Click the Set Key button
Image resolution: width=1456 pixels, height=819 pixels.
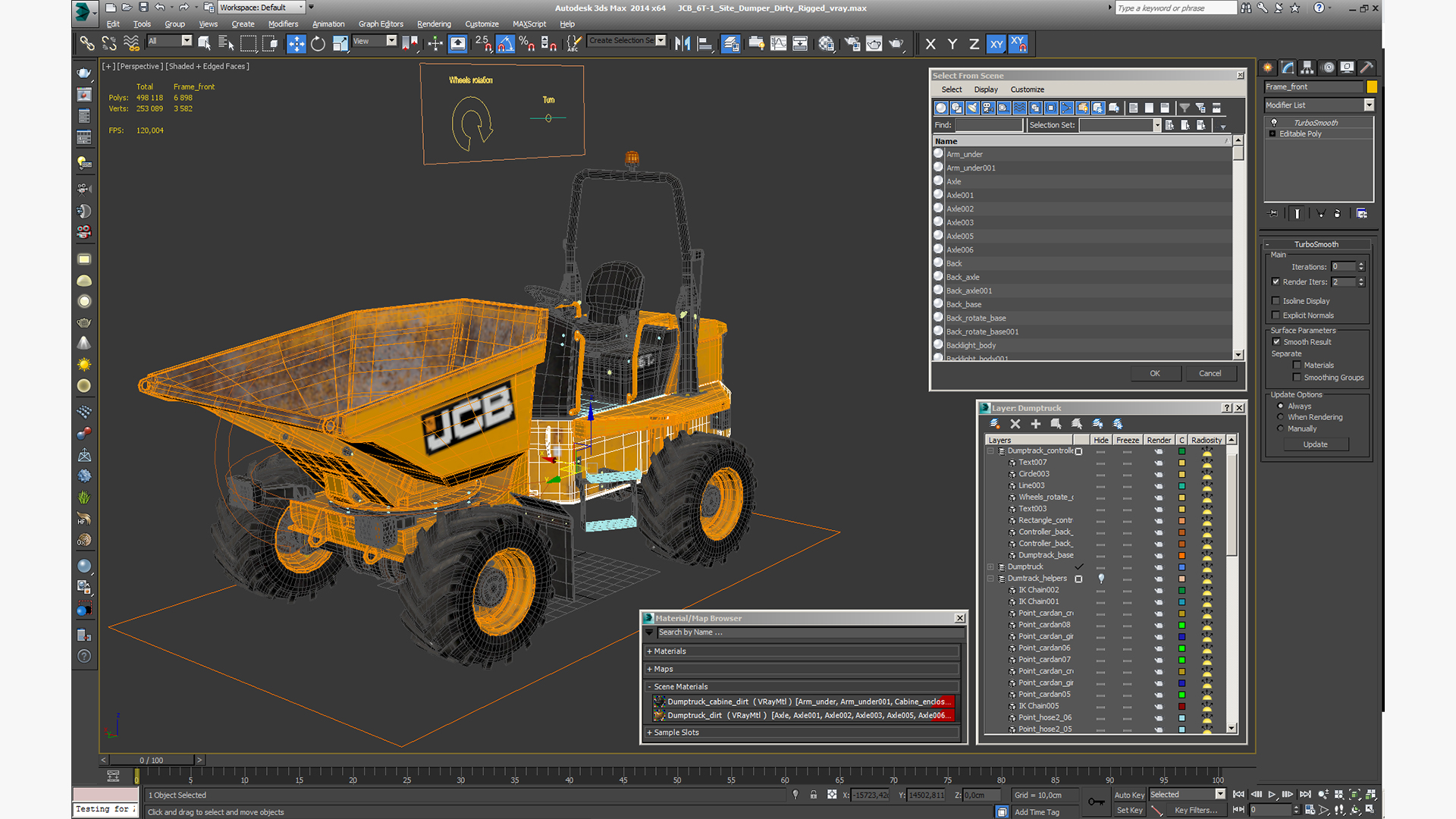(x=1128, y=810)
